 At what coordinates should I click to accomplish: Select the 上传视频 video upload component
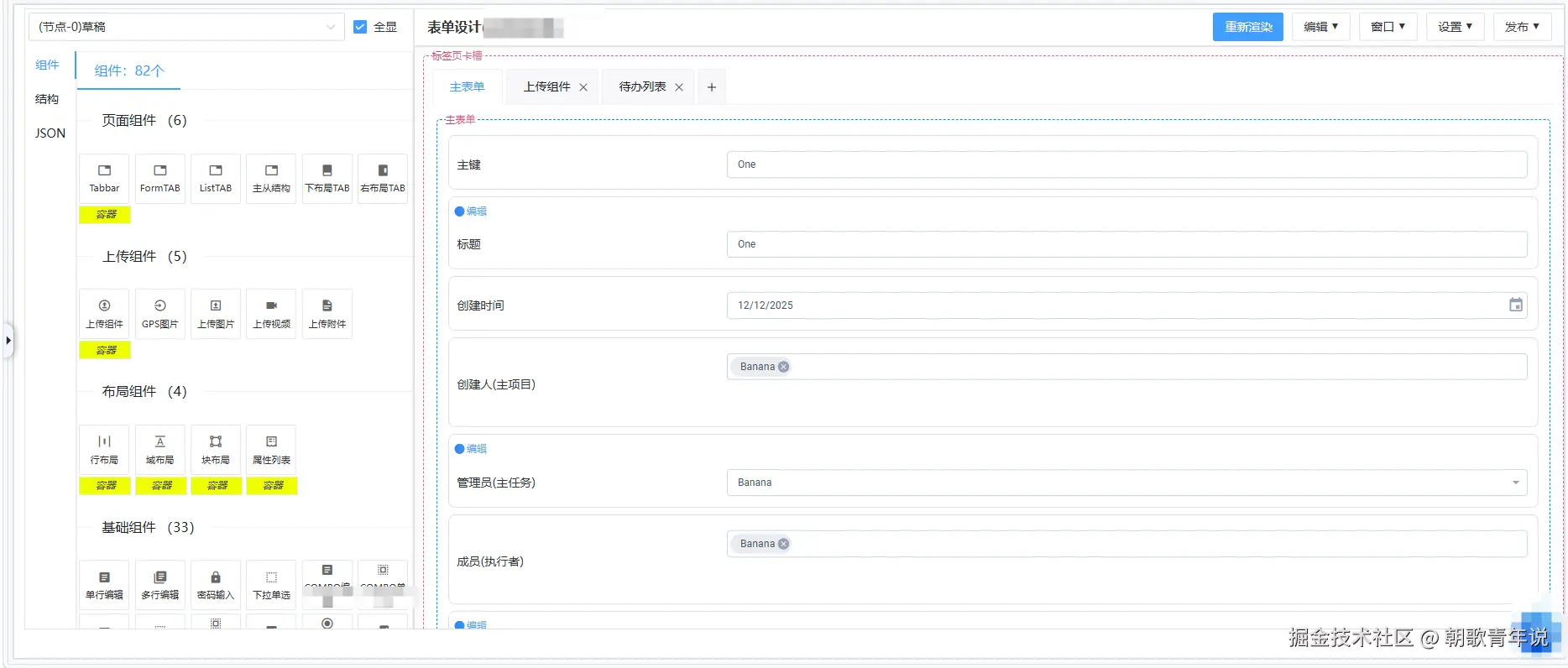point(271,314)
